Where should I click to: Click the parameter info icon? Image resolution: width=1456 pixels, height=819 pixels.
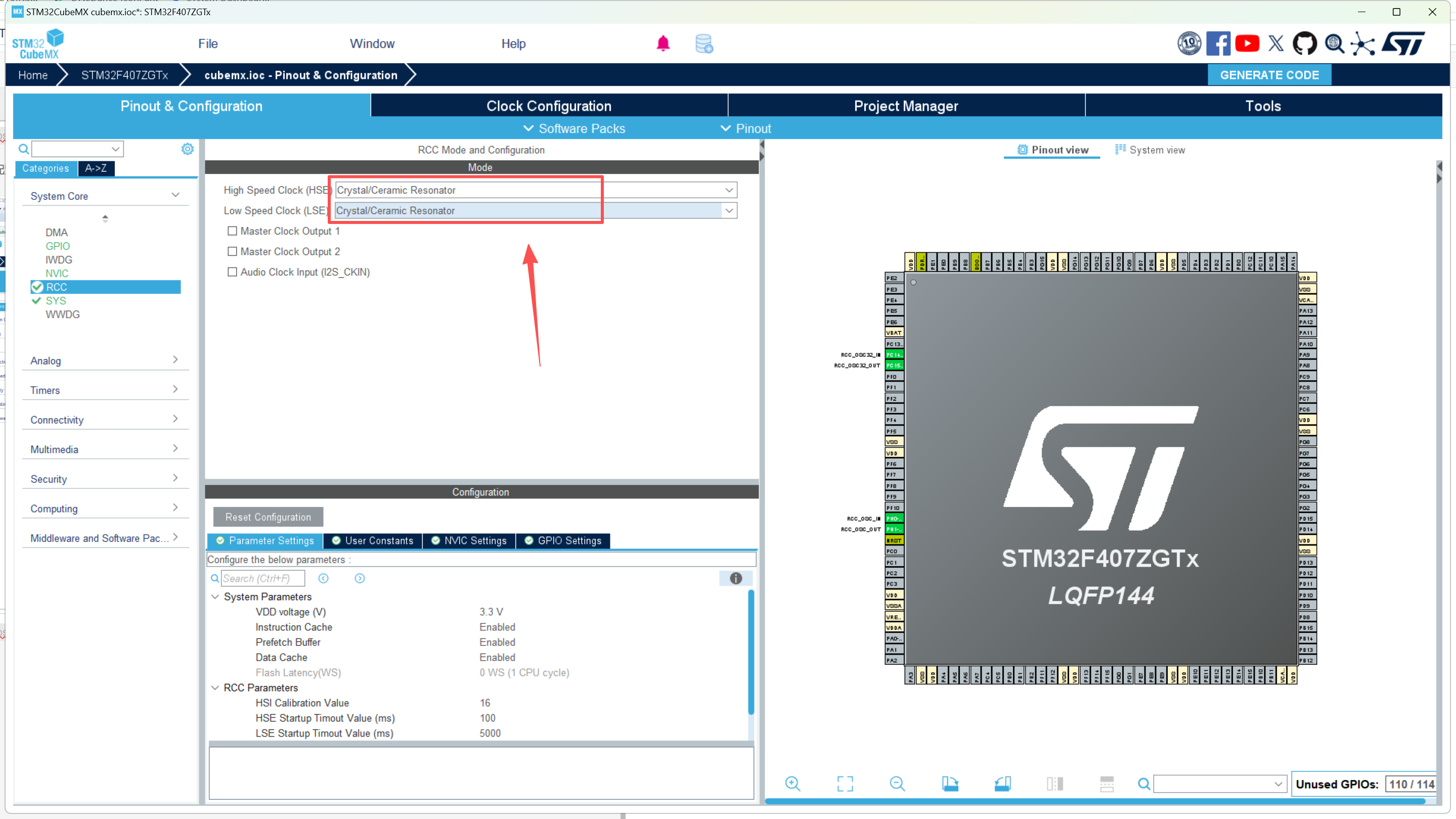[x=735, y=578]
